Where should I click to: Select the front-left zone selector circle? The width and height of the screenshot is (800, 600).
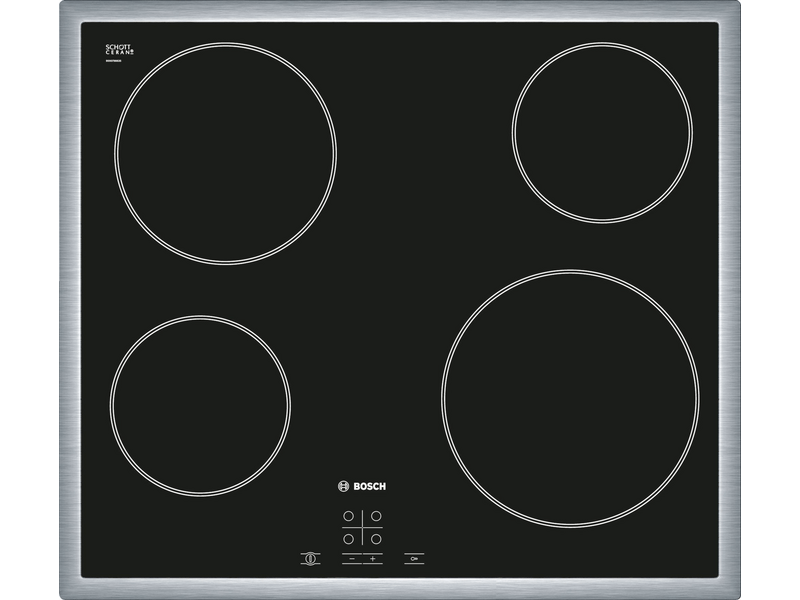tap(349, 538)
